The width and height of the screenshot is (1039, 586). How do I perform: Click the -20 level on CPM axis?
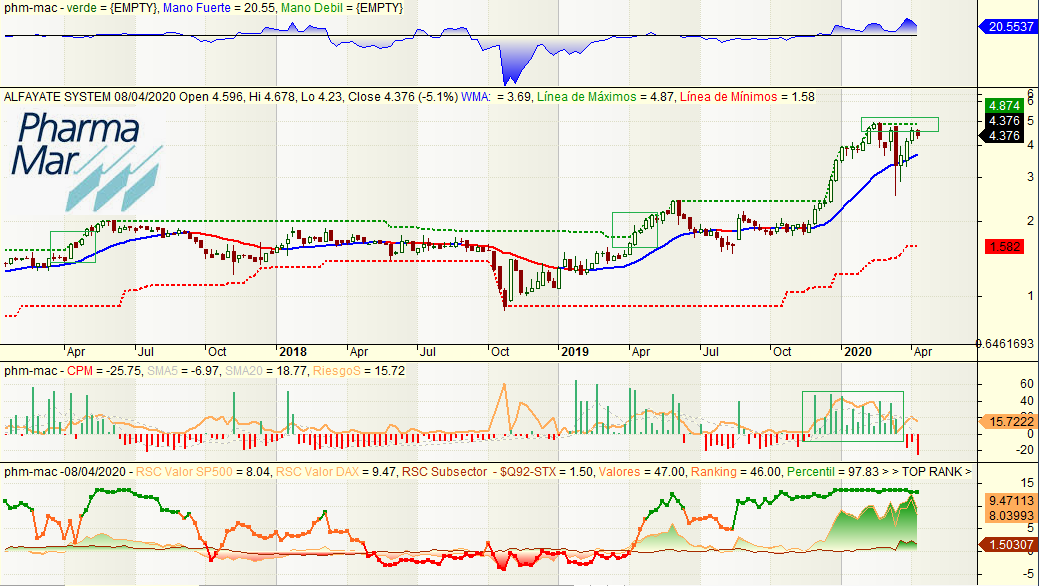coord(1024,449)
